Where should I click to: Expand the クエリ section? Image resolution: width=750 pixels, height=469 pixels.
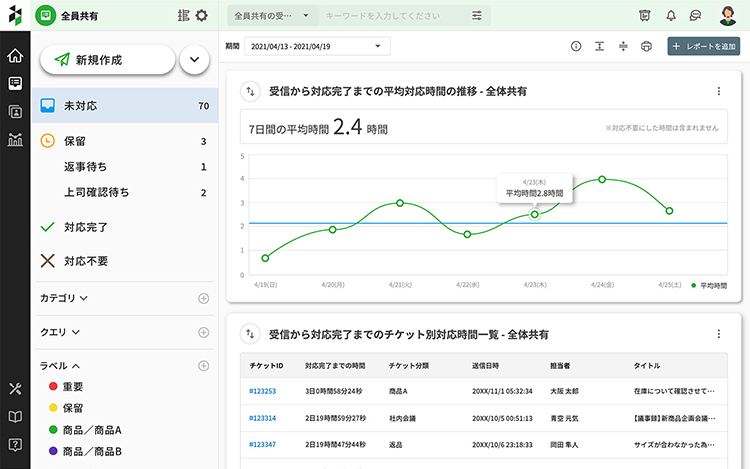[x=60, y=332]
